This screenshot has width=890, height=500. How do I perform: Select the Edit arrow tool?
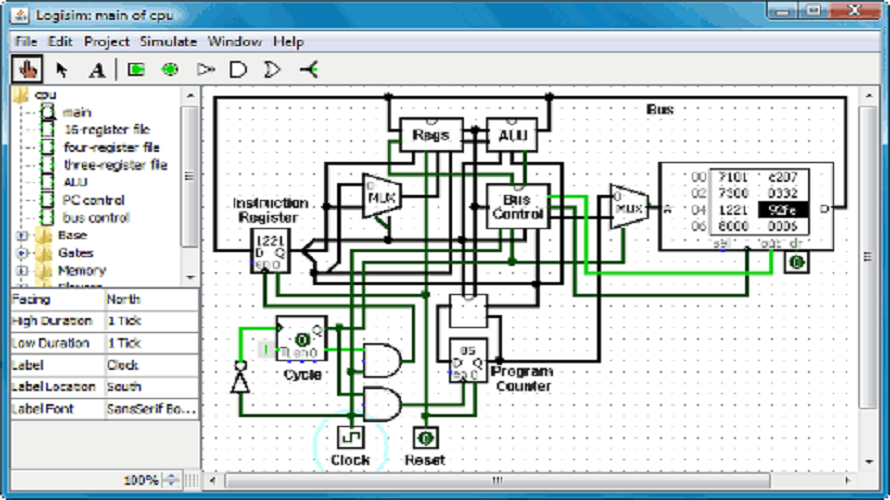tap(62, 70)
